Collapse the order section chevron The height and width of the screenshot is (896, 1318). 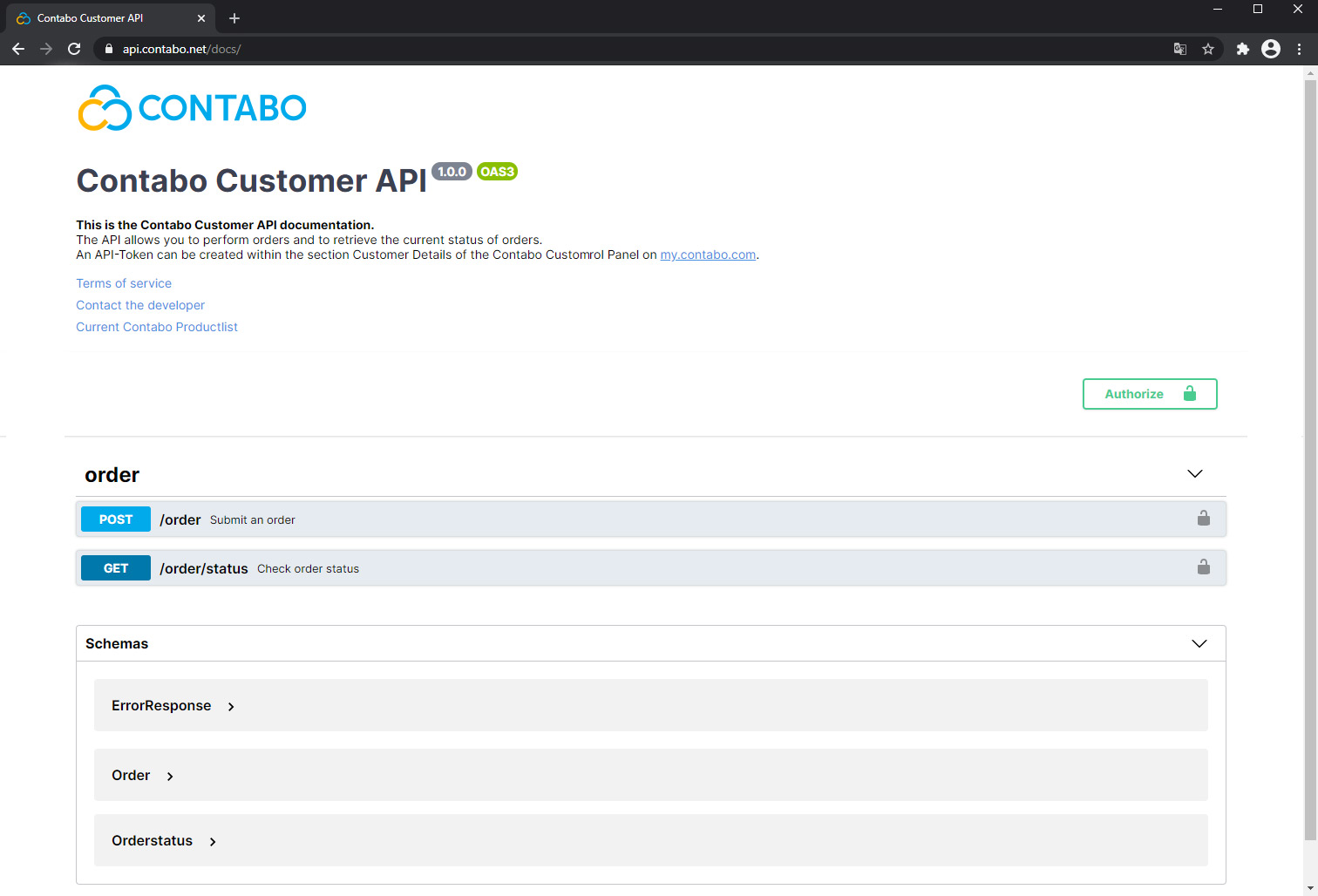1195,474
